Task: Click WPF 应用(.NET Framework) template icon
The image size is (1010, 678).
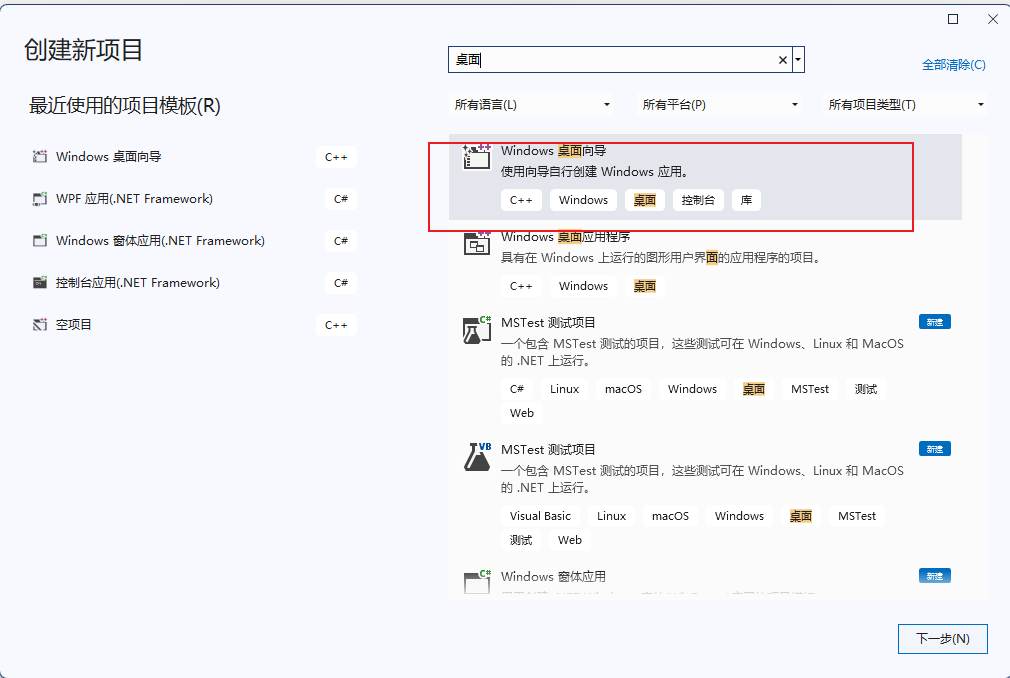Action: tap(40, 199)
